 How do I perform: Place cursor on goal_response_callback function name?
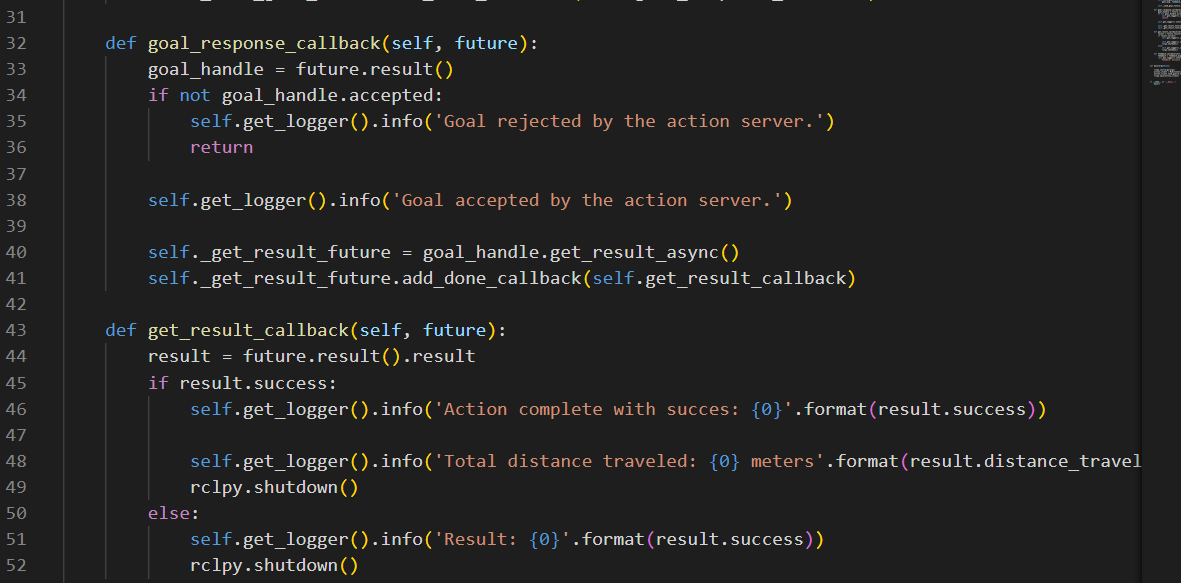click(264, 43)
